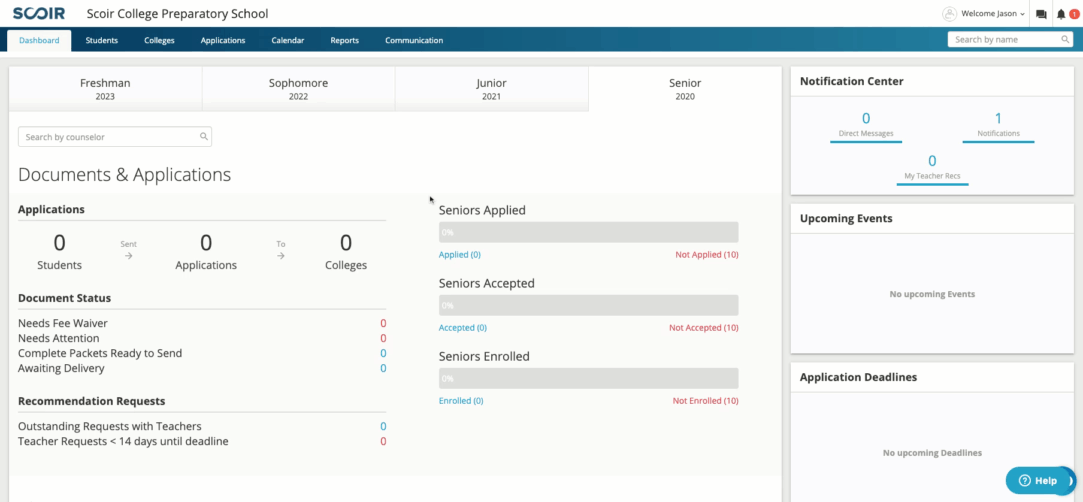Select the Senior 2020 tab
1083x502 pixels.
pos(685,89)
